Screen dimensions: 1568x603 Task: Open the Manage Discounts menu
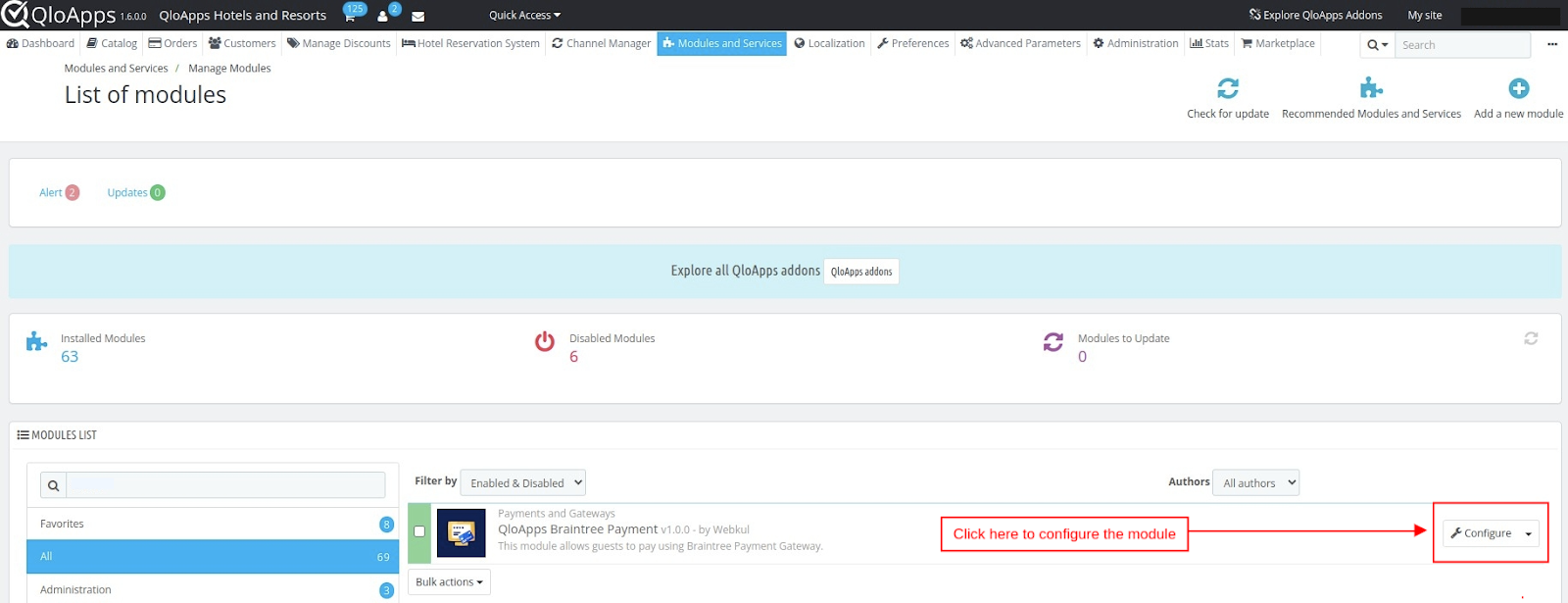click(339, 43)
